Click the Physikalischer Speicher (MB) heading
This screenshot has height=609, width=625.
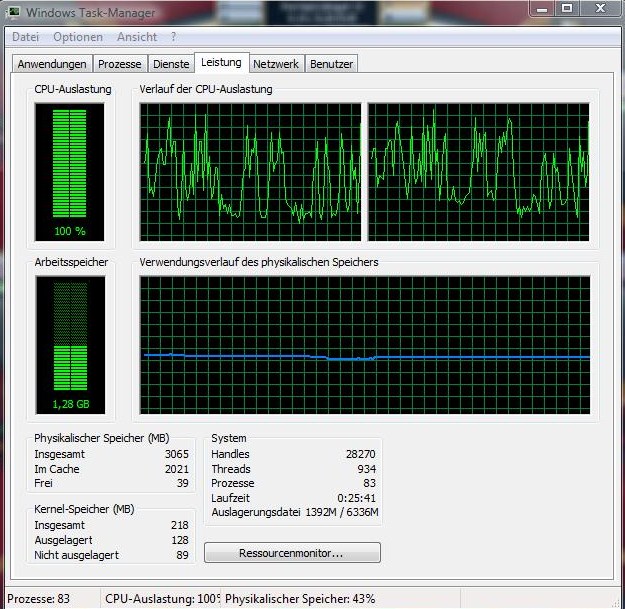click(x=102, y=438)
